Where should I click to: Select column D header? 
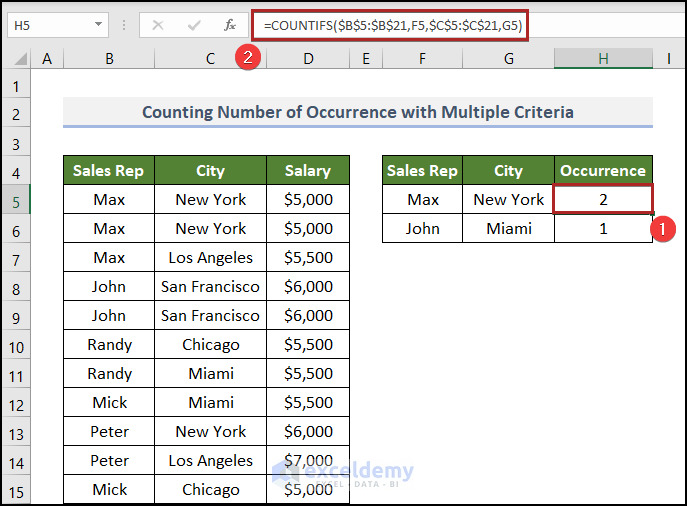pyautogui.click(x=308, y=60)
